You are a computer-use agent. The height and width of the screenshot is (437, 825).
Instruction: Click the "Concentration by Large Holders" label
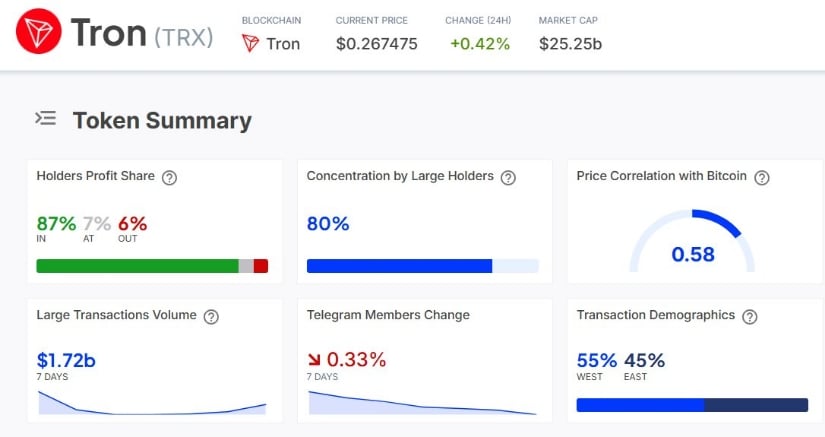(x=400, y=176)
